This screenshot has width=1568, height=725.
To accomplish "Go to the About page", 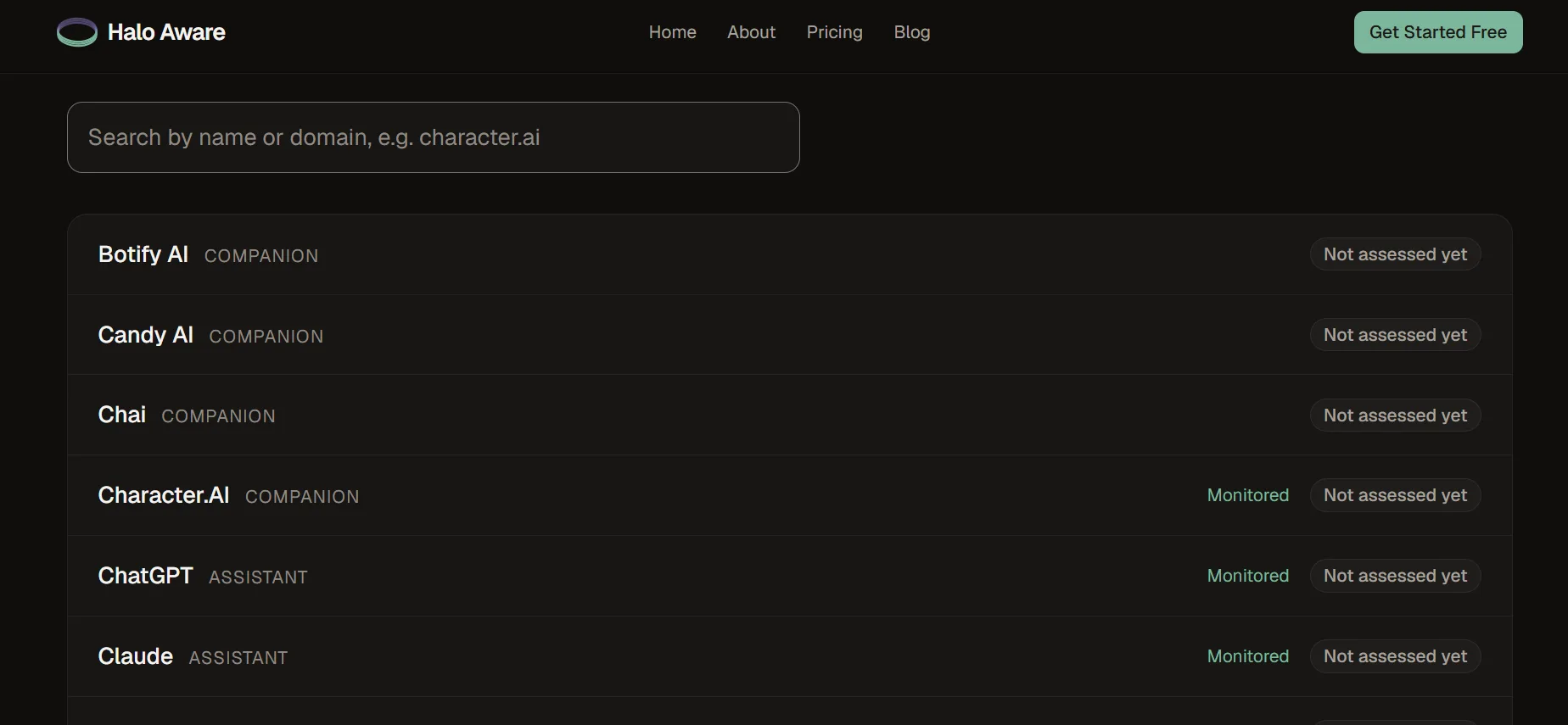I will tap(751, 32).
